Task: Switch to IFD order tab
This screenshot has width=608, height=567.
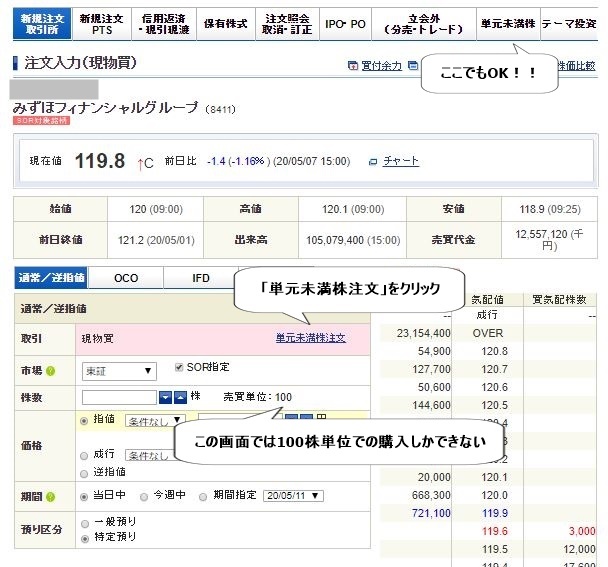Action: (200, 278)
